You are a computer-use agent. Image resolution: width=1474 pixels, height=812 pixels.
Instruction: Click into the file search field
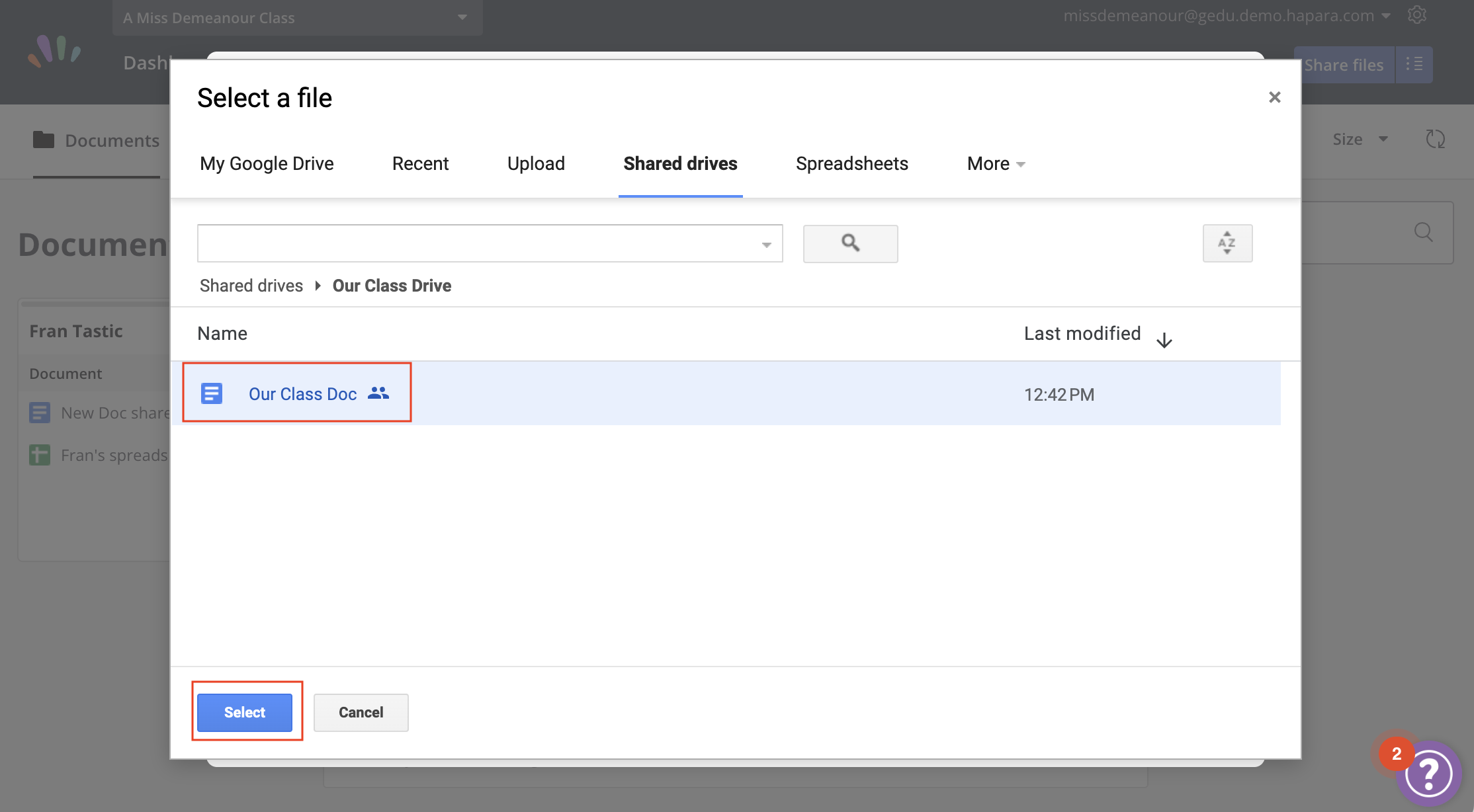click(x=476, y=243)
